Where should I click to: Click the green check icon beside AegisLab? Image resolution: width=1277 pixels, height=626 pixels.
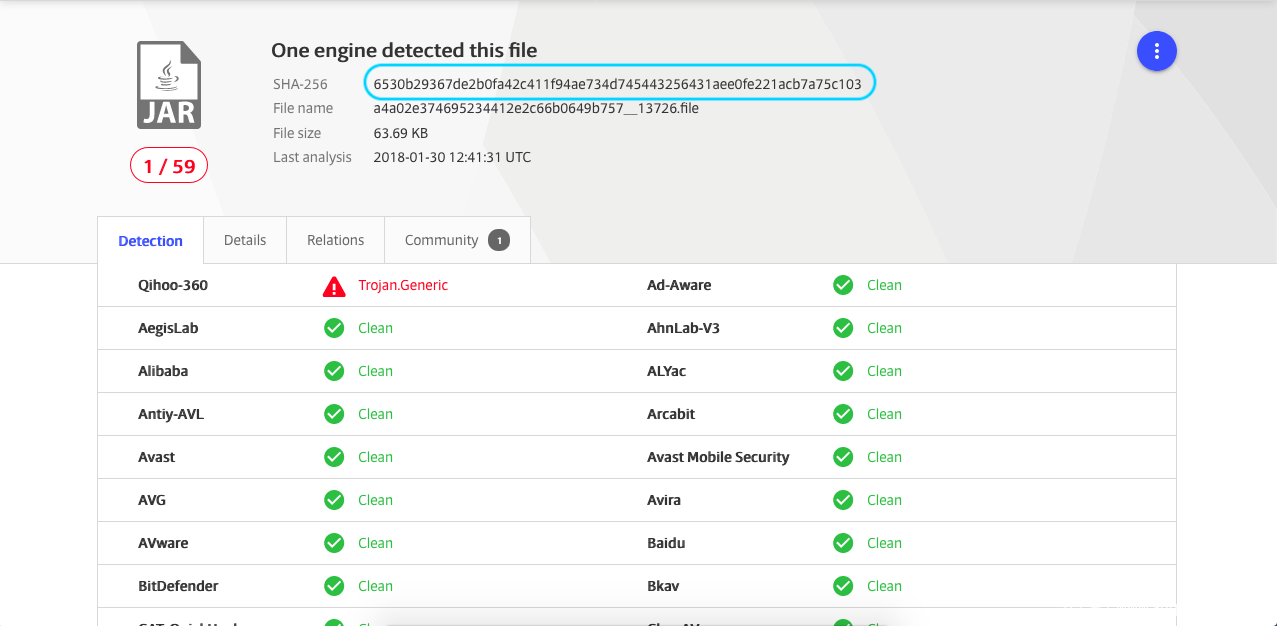334,328
